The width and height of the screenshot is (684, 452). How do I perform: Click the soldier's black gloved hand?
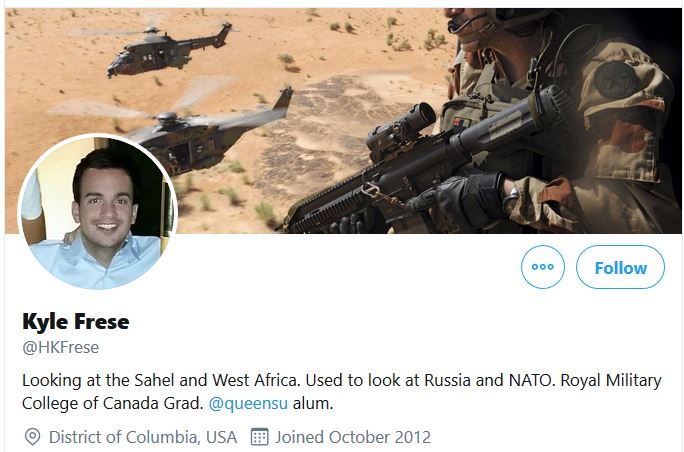point(469,205)
